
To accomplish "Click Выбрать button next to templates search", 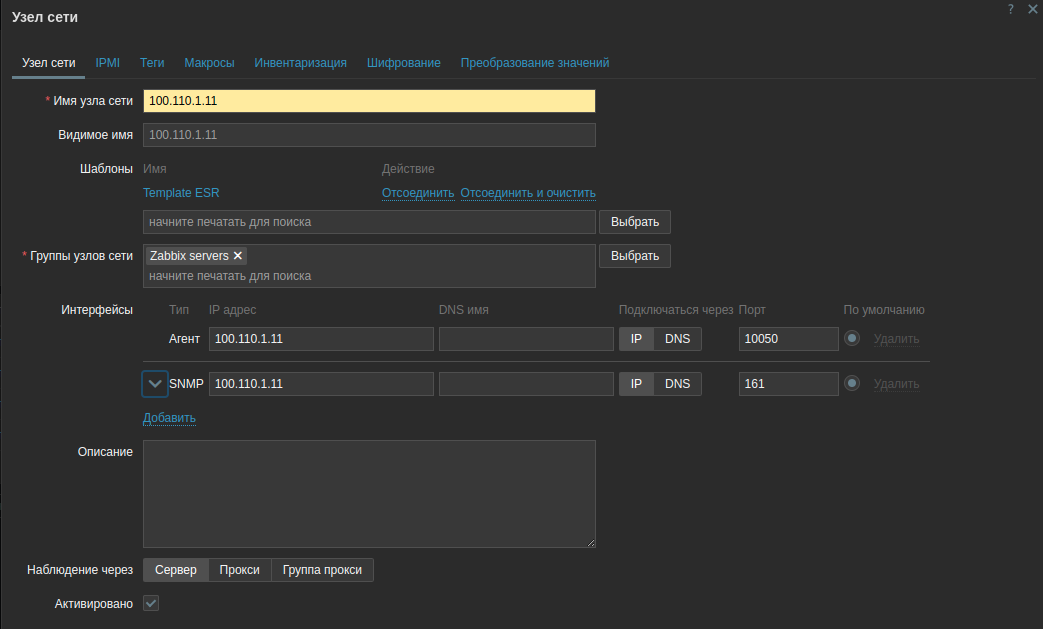I will pyautogui.click(x=634, y=222).
